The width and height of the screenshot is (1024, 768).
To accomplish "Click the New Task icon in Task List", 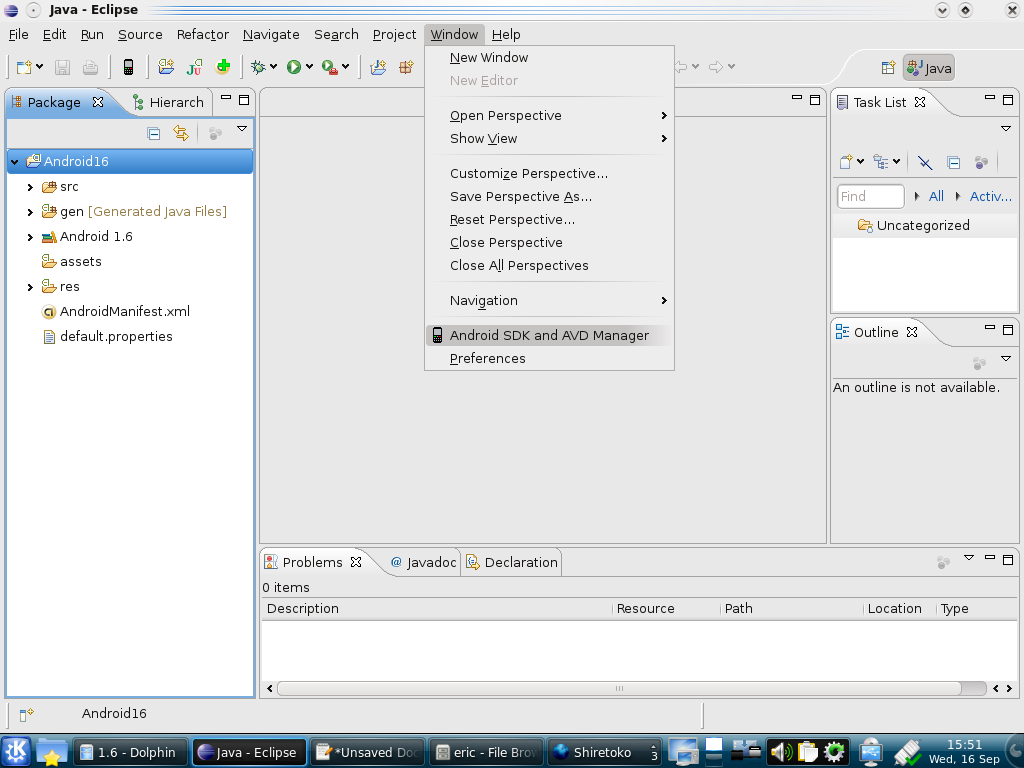I will coord(846,162).
